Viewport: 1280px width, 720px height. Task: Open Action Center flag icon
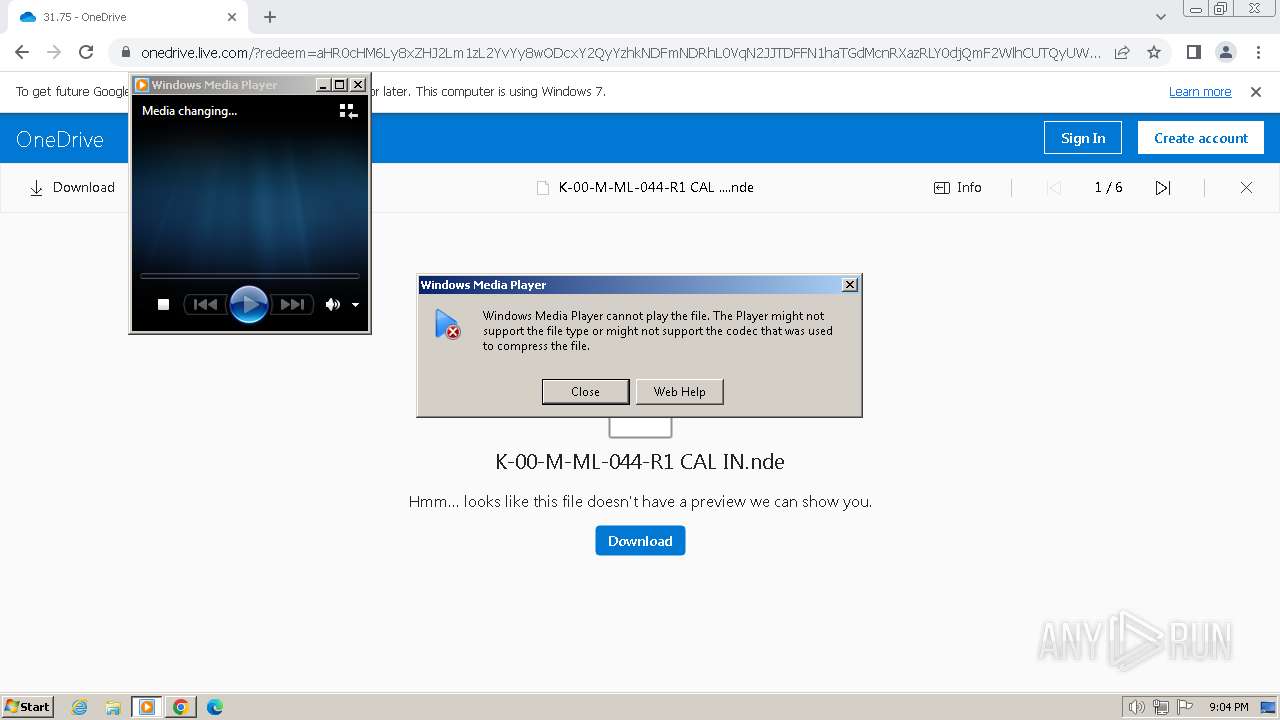click(1185, 707)
